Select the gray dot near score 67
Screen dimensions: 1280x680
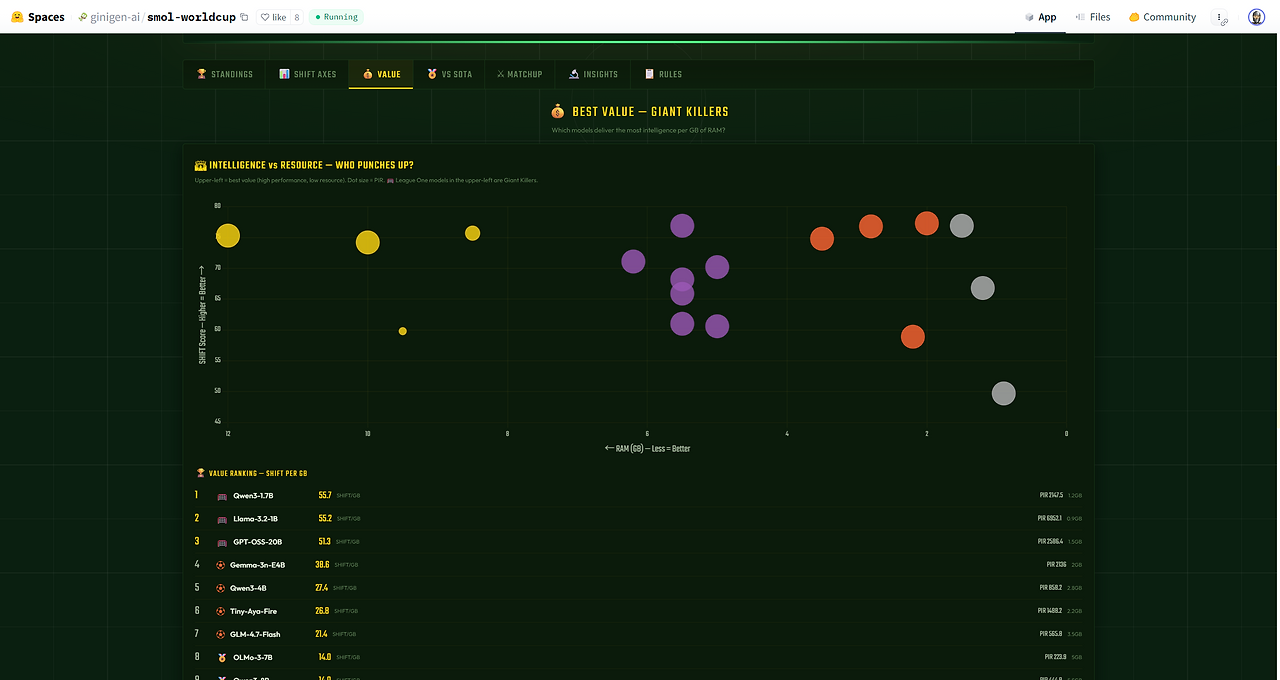click(983, 288)
